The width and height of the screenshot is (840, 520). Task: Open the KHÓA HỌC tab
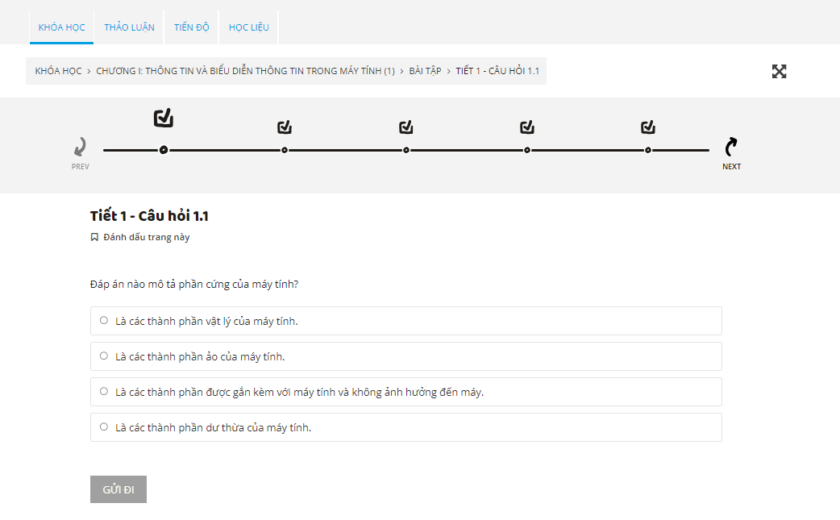click(61, 27)
